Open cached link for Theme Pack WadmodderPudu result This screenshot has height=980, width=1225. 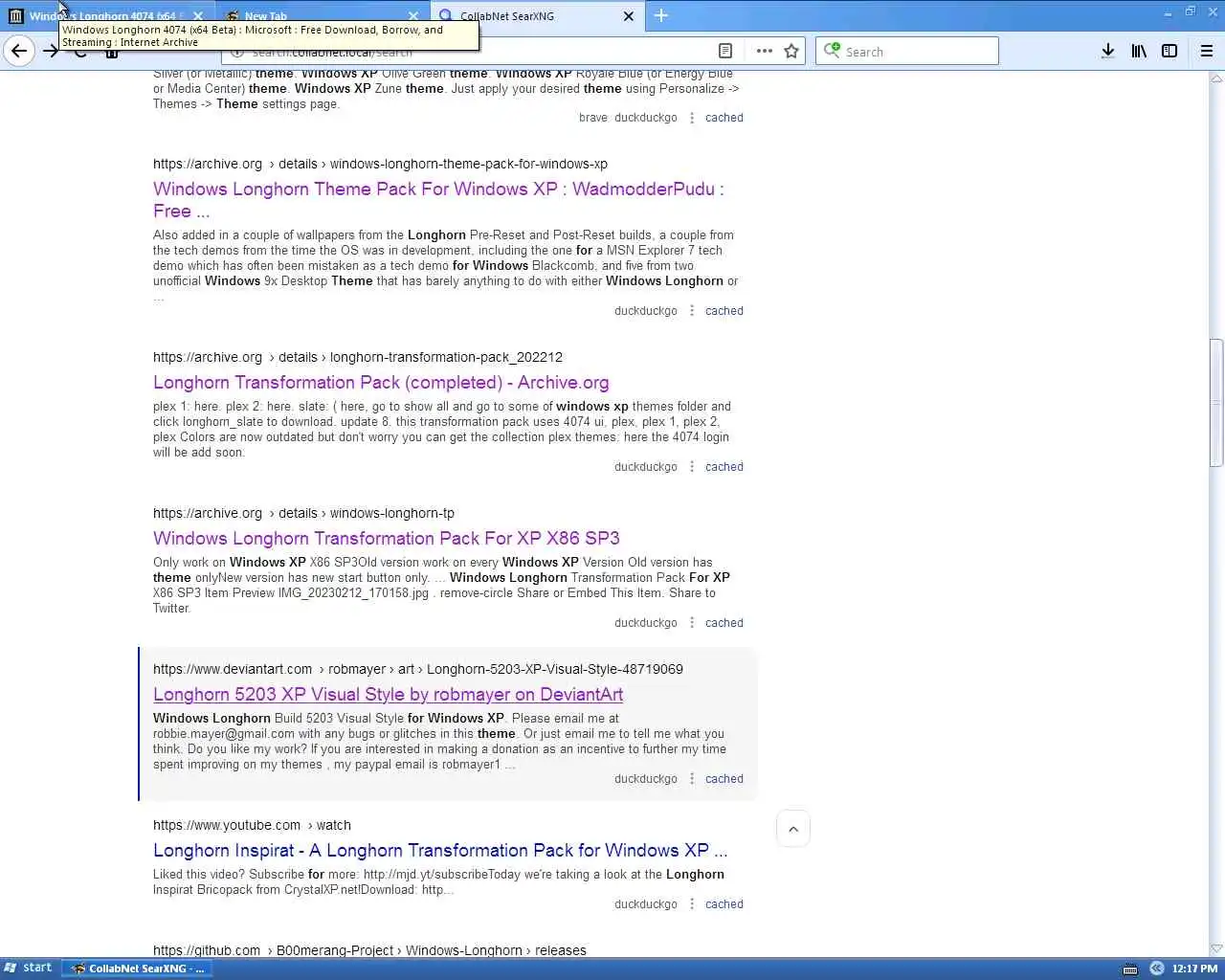(724, 311)
